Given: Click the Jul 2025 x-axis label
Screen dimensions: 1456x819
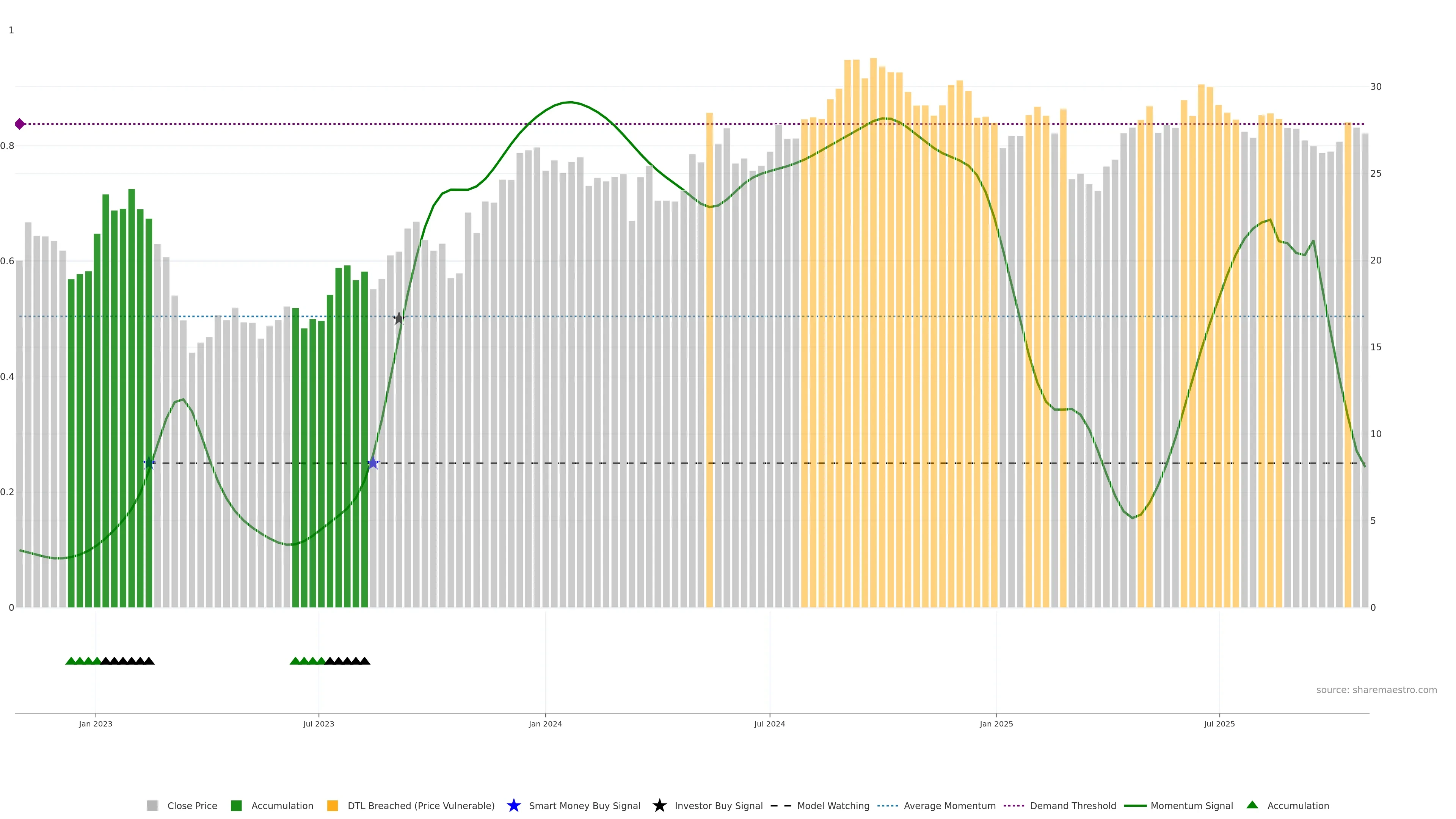Looking at the screenshot, I should pyautogui.click(x=1219, y=723).
